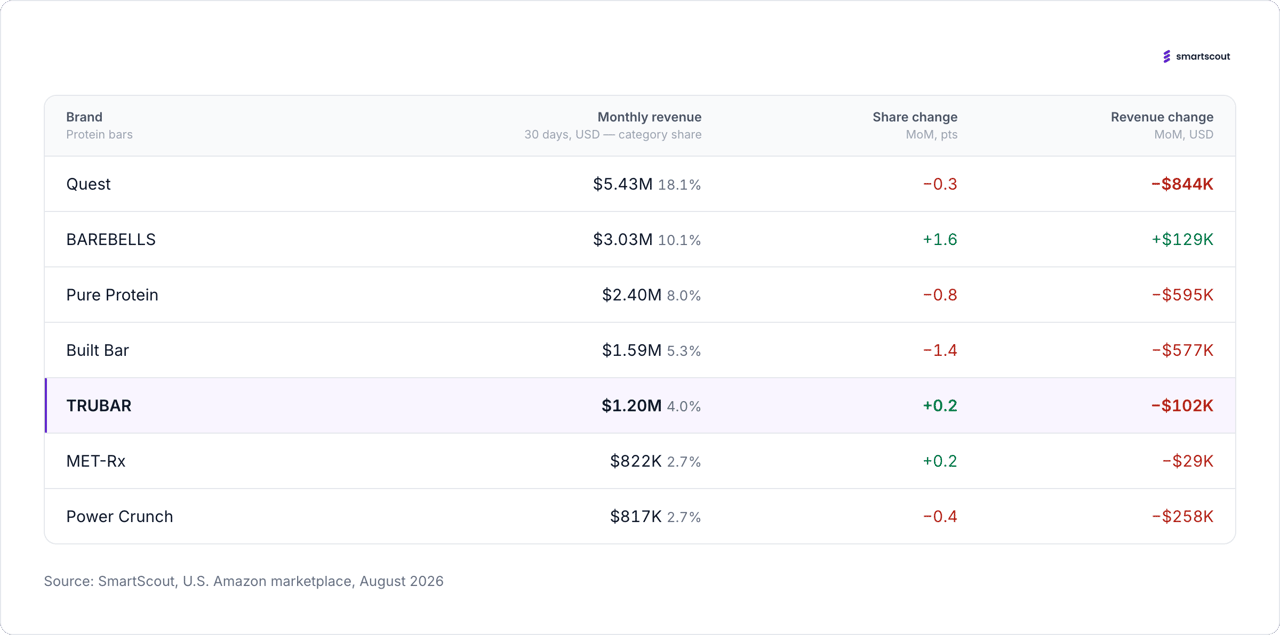
Task: Select the Pure Protein brand name
Action: (x=112, y=295)
